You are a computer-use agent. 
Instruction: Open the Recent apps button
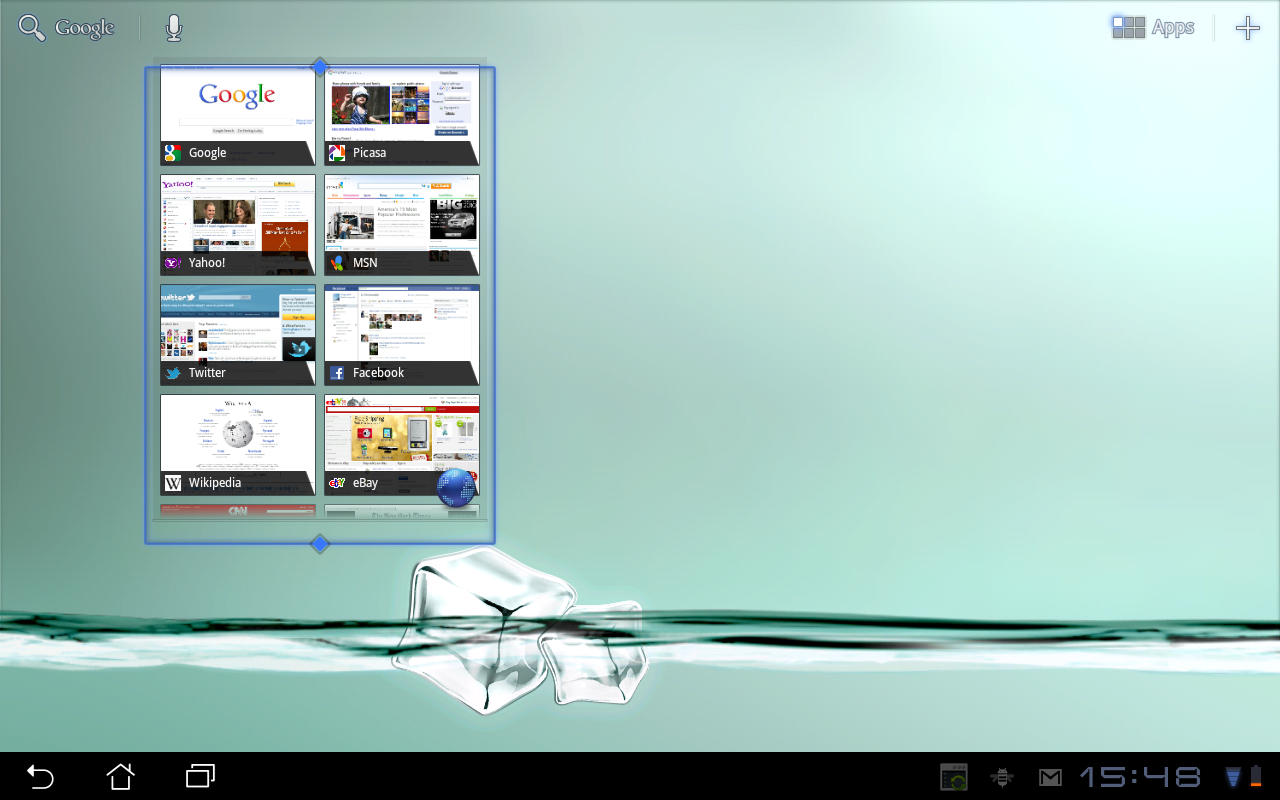(x=200, y=776)
